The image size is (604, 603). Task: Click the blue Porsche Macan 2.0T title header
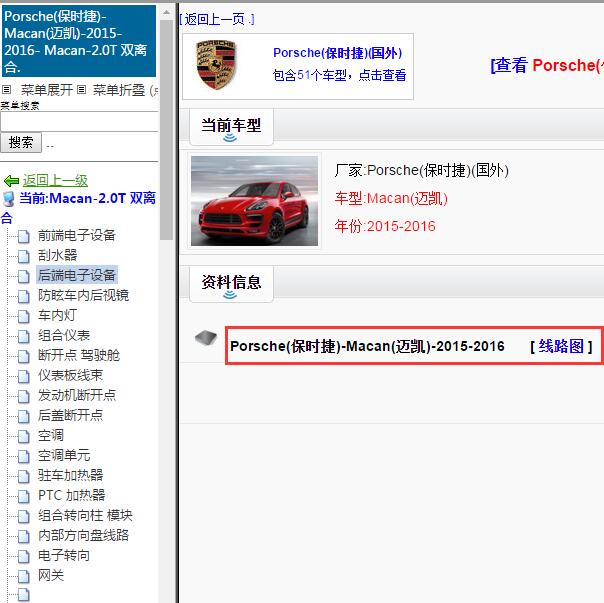(79, 41)
